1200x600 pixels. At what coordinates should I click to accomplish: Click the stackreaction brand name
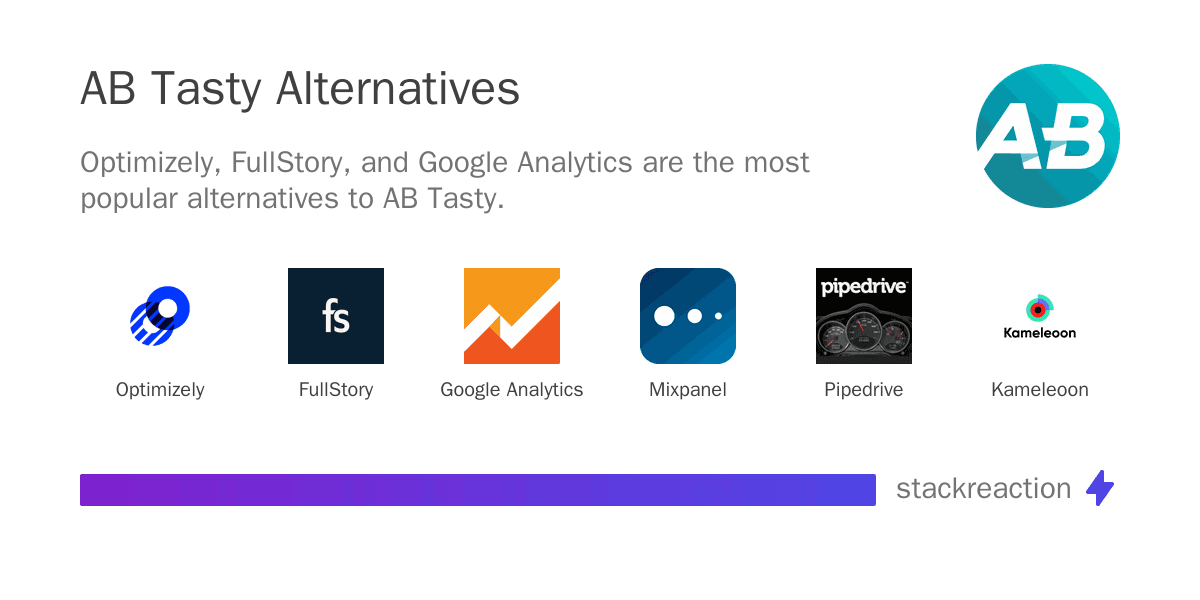[984, 488]
